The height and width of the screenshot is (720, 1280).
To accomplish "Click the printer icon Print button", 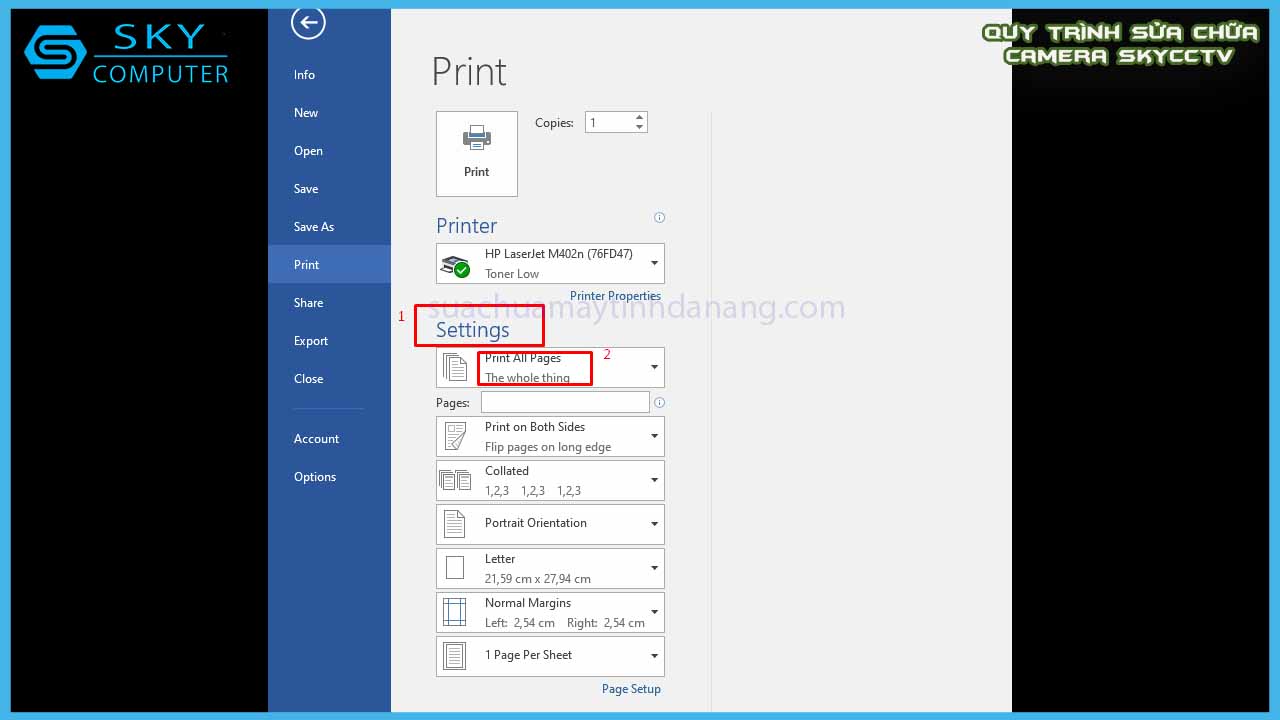I will (x=477, y=153).
